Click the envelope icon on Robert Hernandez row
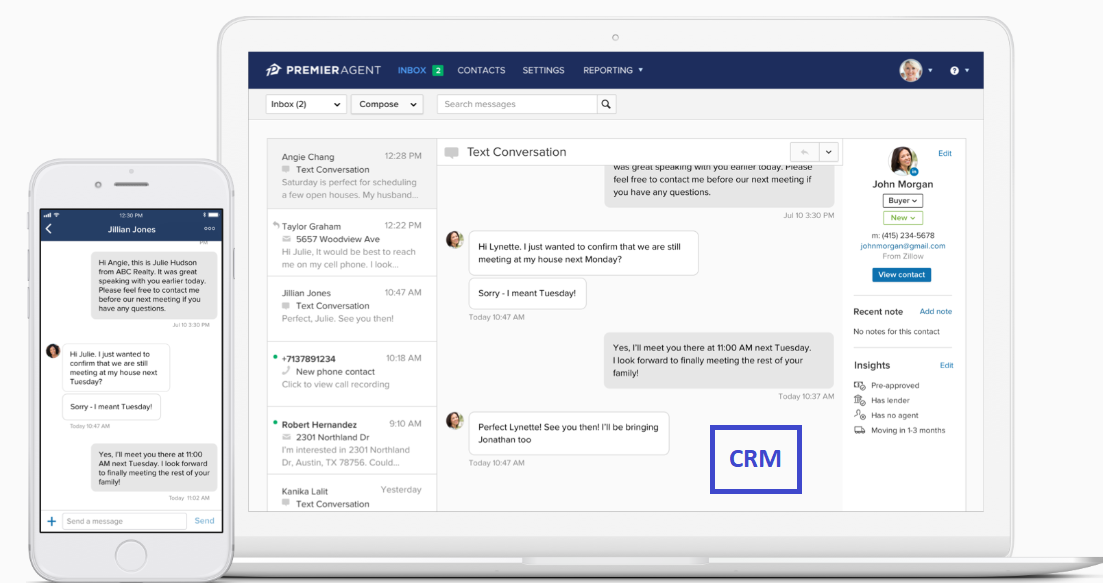This screenshot has height=583, width=1103. pos(286,437)
